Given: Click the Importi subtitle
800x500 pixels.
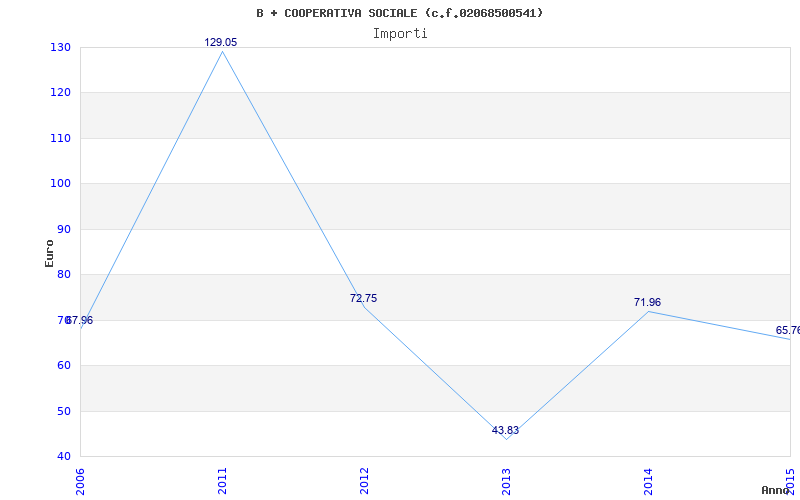Looking at the screenshot, I should pos(400,34).
